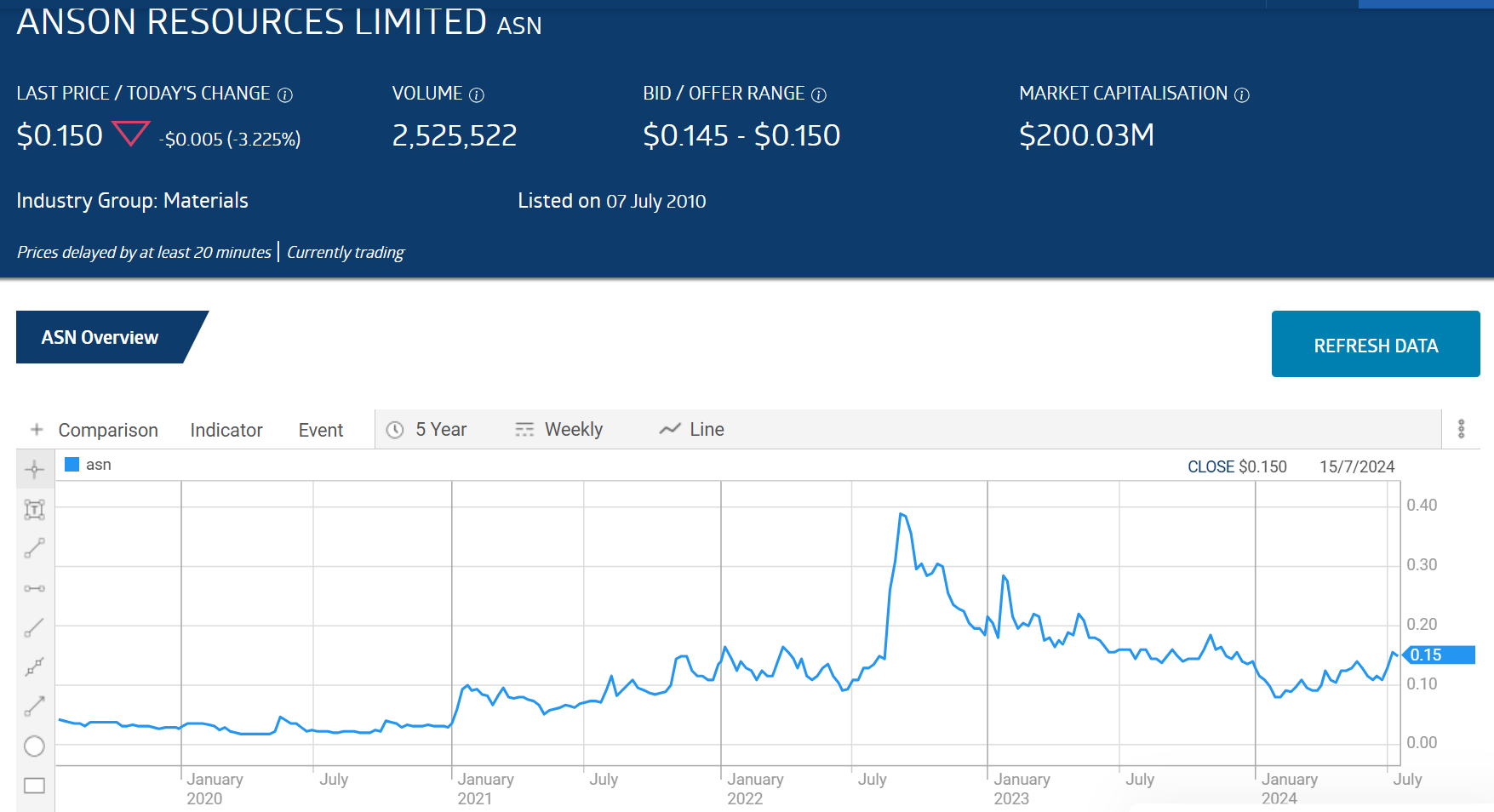Click the $0.150 last price value

(x=60, y=135)
